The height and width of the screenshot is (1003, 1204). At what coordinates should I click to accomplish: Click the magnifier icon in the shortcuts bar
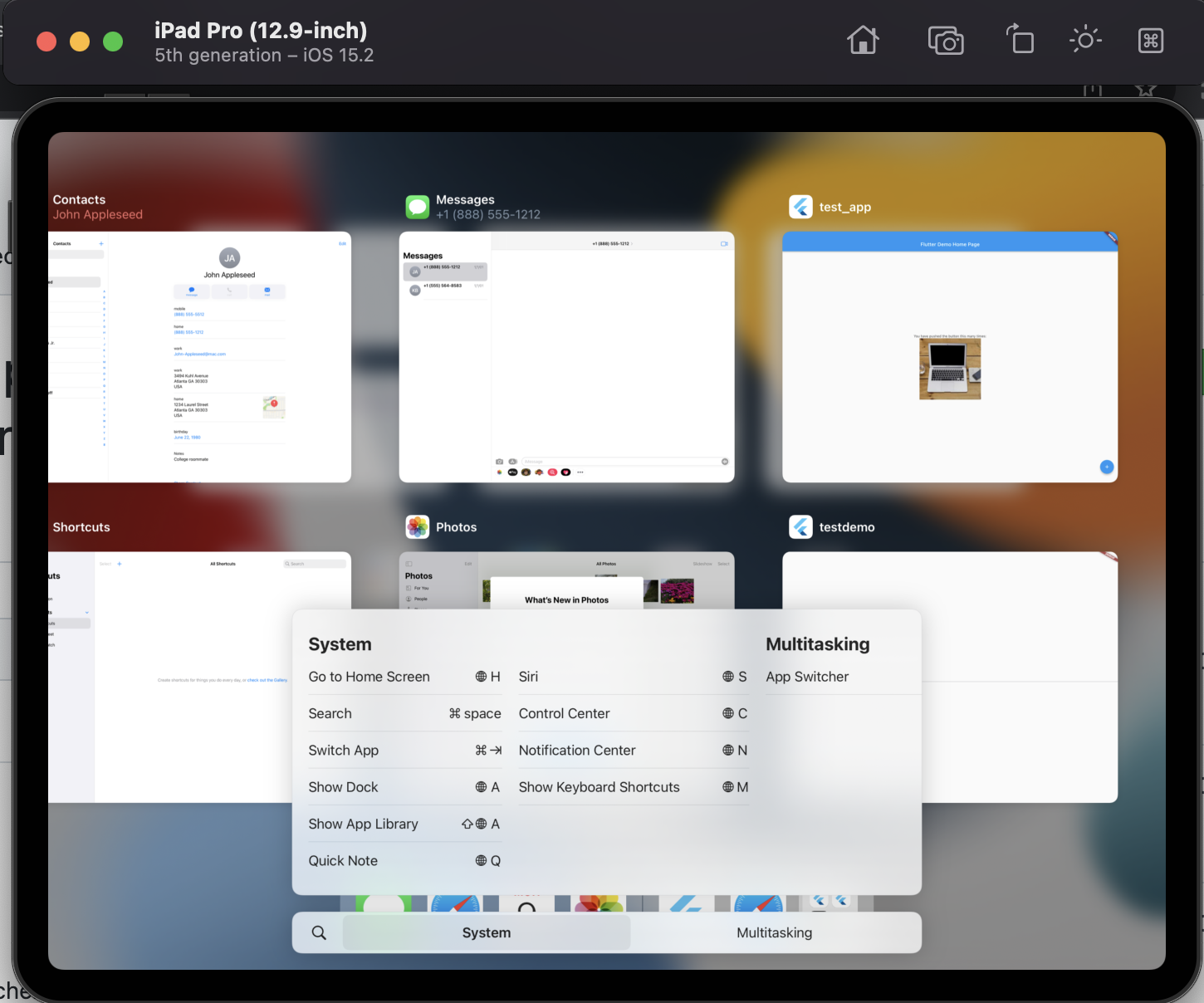[x=317, y=932]
